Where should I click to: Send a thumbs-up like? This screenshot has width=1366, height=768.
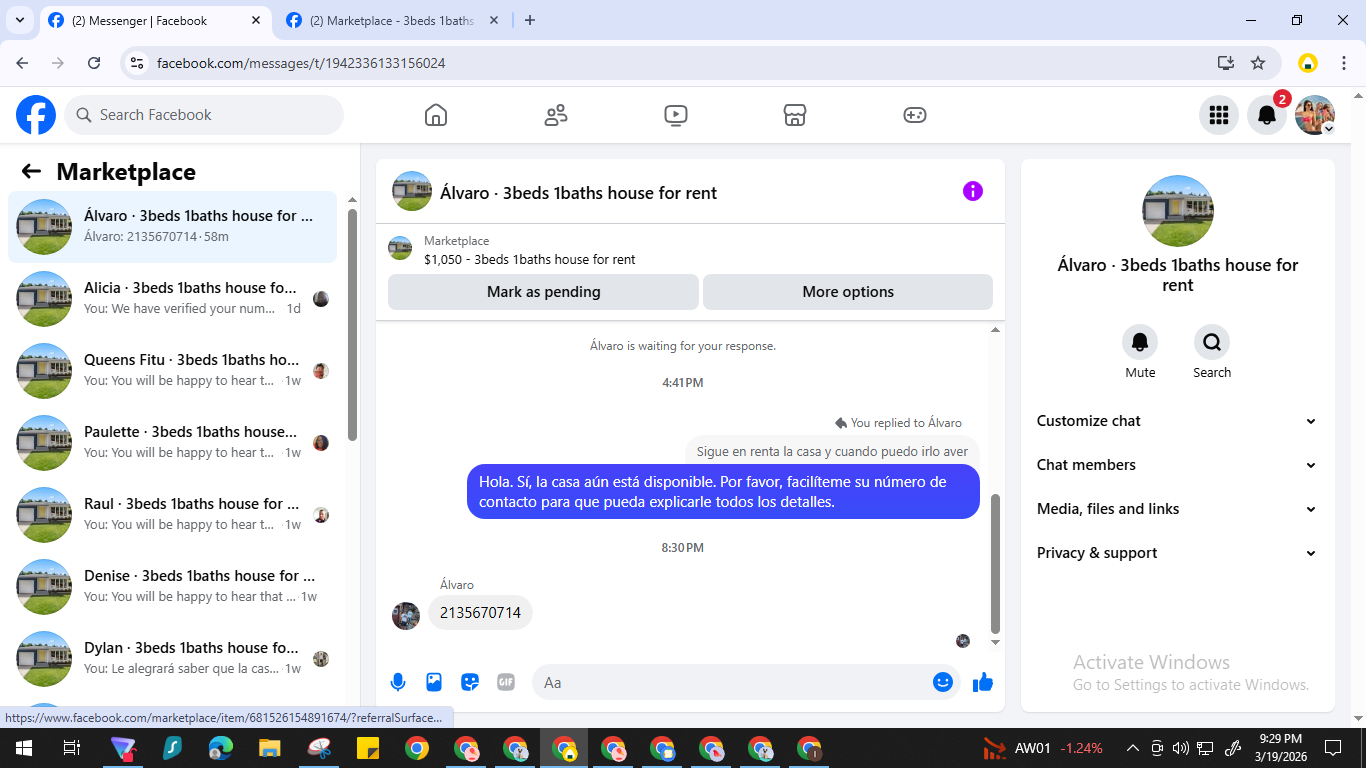(983, 682)
